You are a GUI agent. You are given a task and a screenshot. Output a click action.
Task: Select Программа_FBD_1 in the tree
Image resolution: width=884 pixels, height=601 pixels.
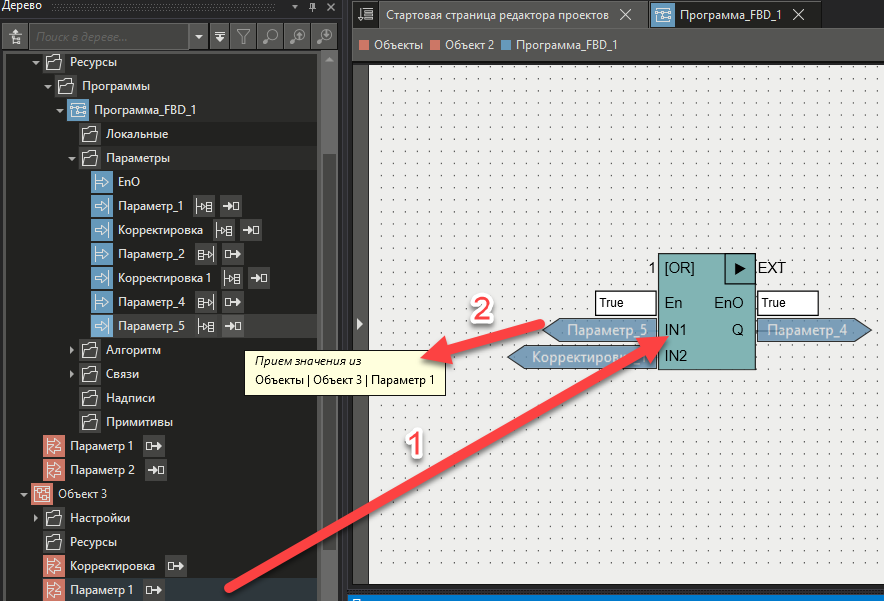click(x=145, y=110)
